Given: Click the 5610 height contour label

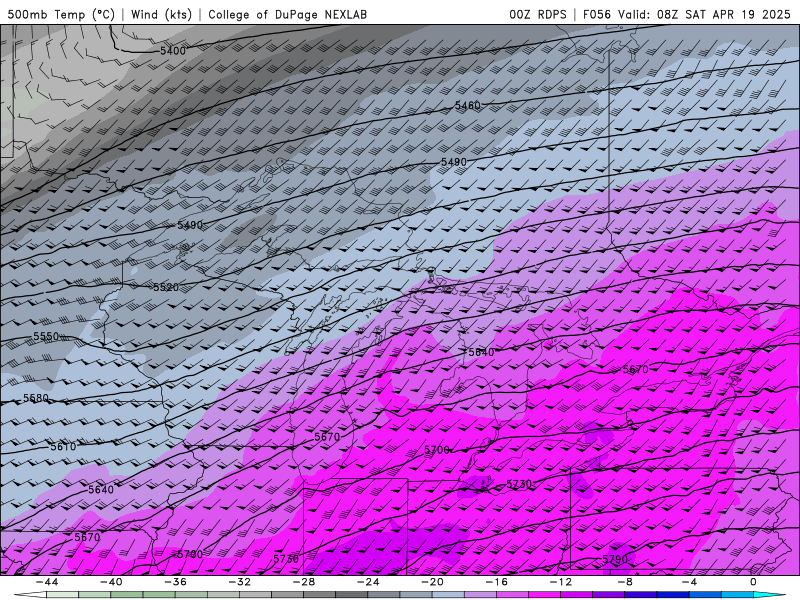Looking at the screenshot, I should 63,447.
